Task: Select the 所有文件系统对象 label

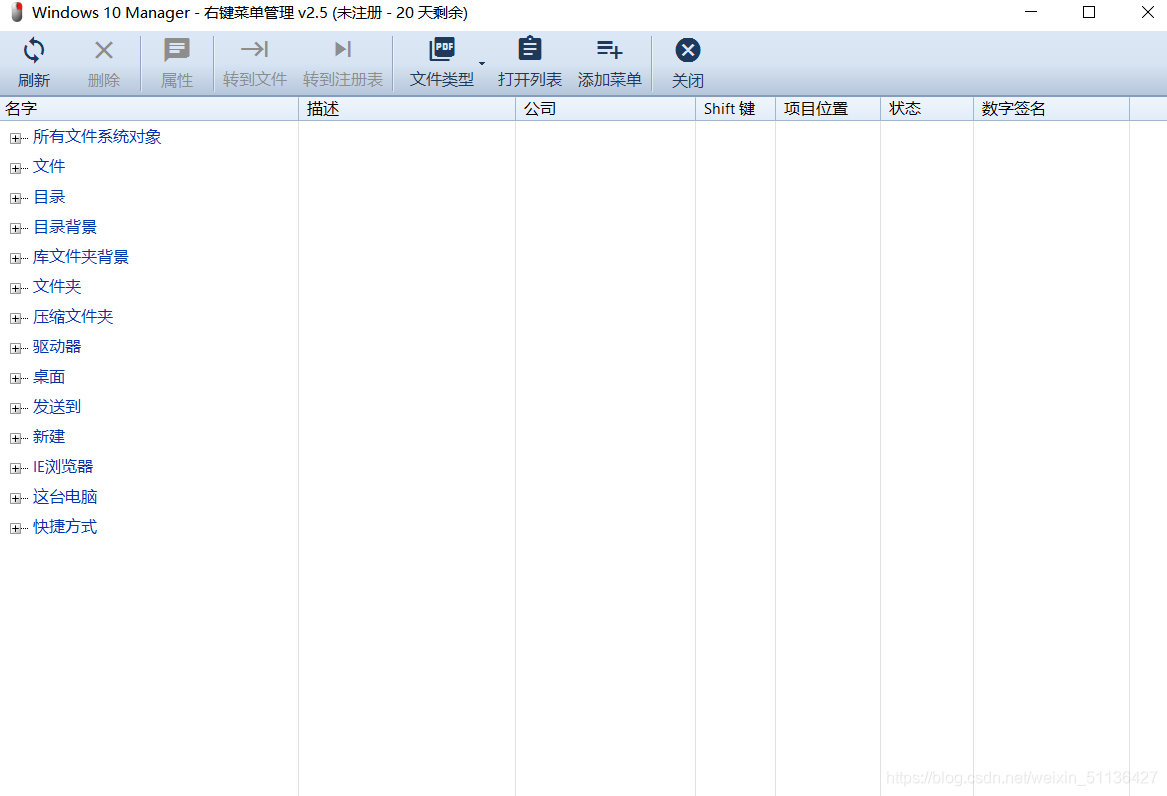Action: pyautogui.click(x=97, y=137)
